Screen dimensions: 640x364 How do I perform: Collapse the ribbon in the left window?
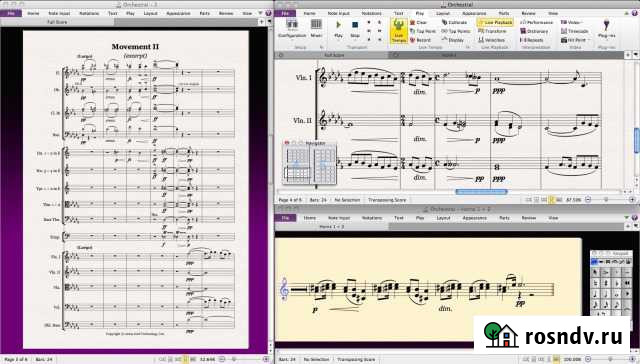click(x=260, y=13)
